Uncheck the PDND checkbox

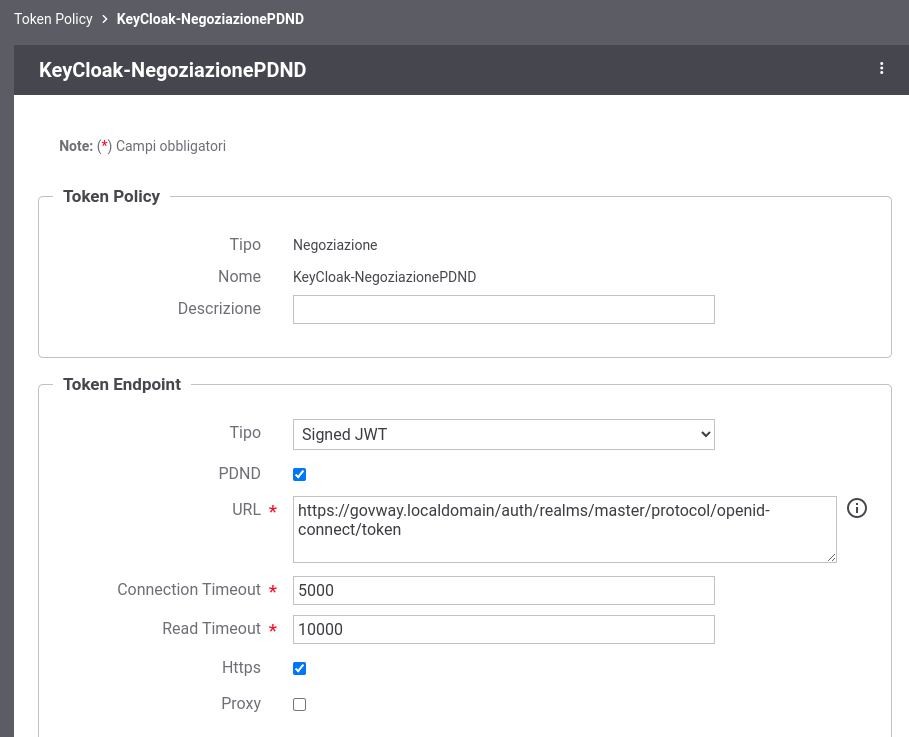click(299, 474)
